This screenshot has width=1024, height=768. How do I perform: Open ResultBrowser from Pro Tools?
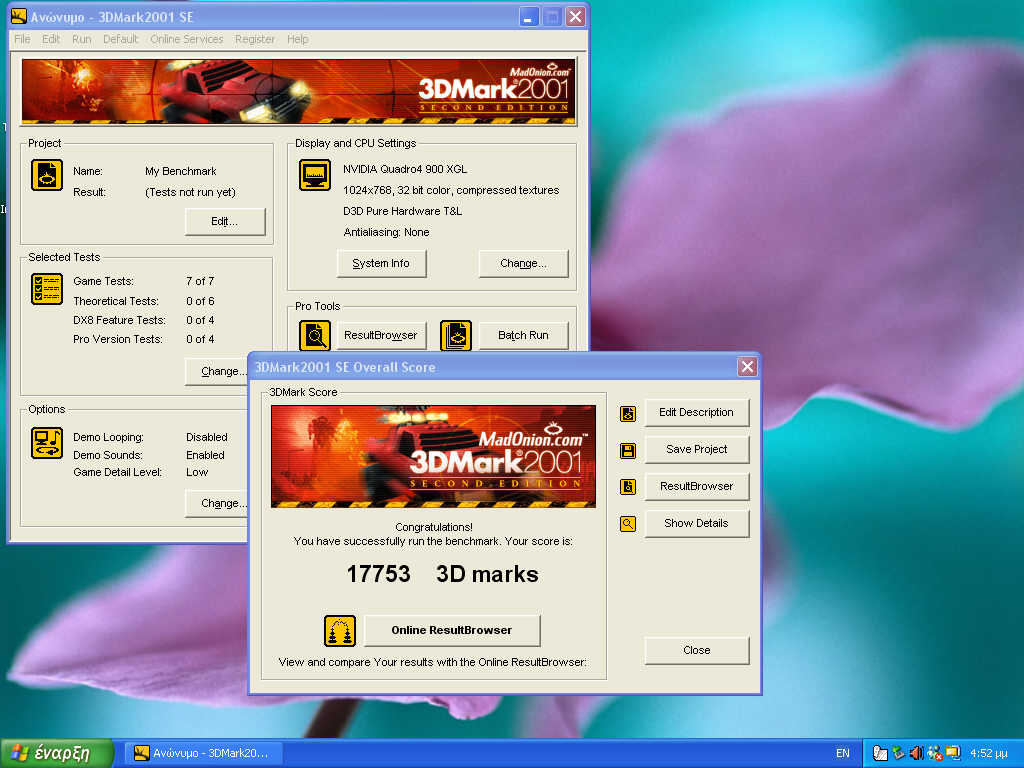[x=381, y=336]
